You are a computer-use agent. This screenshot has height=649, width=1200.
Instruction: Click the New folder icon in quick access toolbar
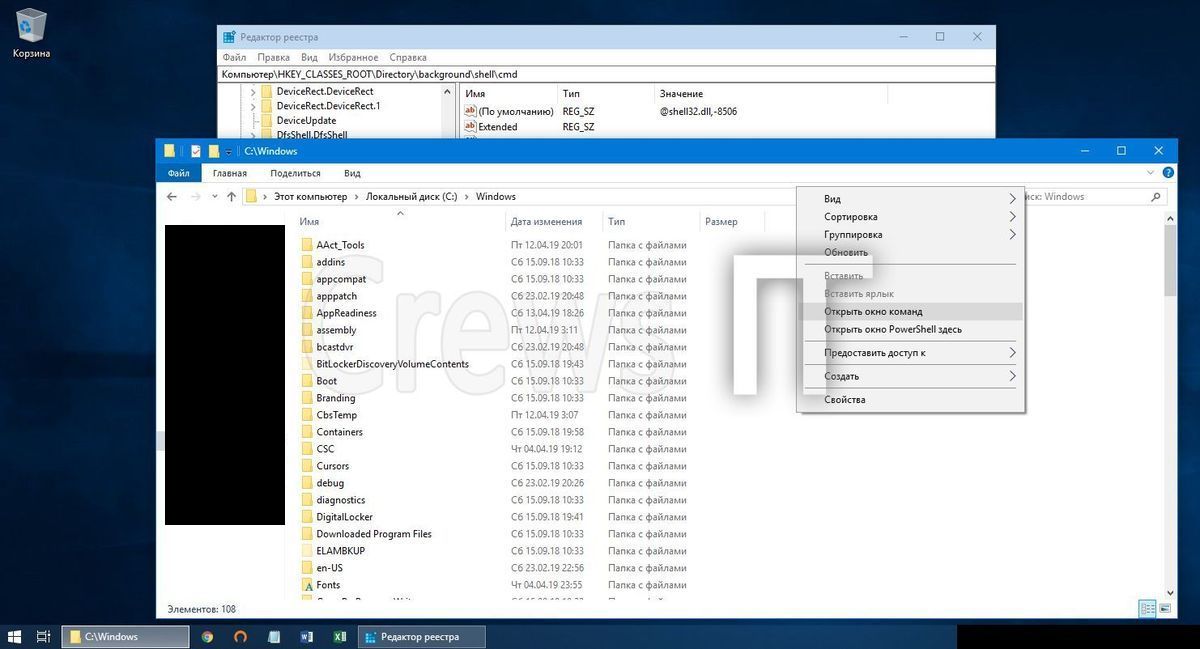[213, 151]
